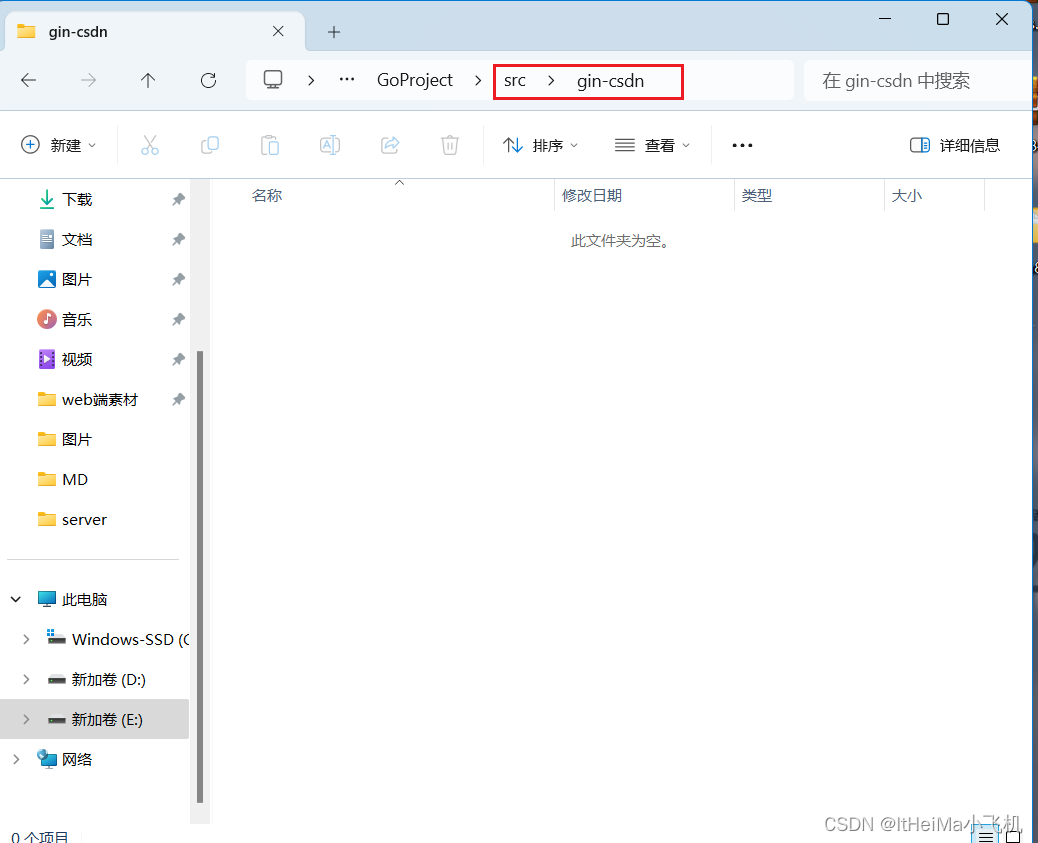Open a new File Explorer tab
Image resolution: width=1038 pixels, height=843 pixels.
(333, 31)
